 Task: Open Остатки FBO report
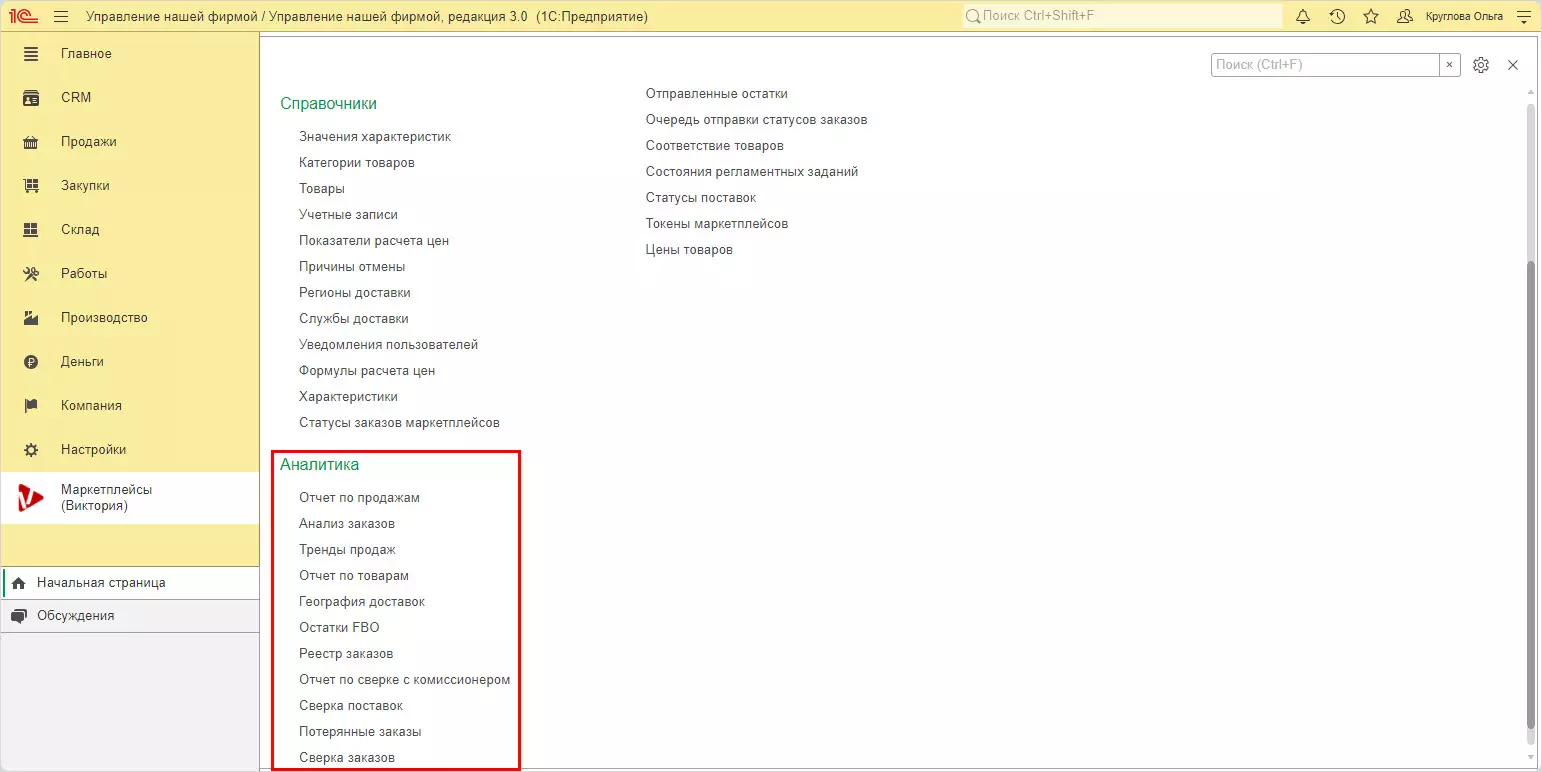pyautogui.click(x=339, y=628)
